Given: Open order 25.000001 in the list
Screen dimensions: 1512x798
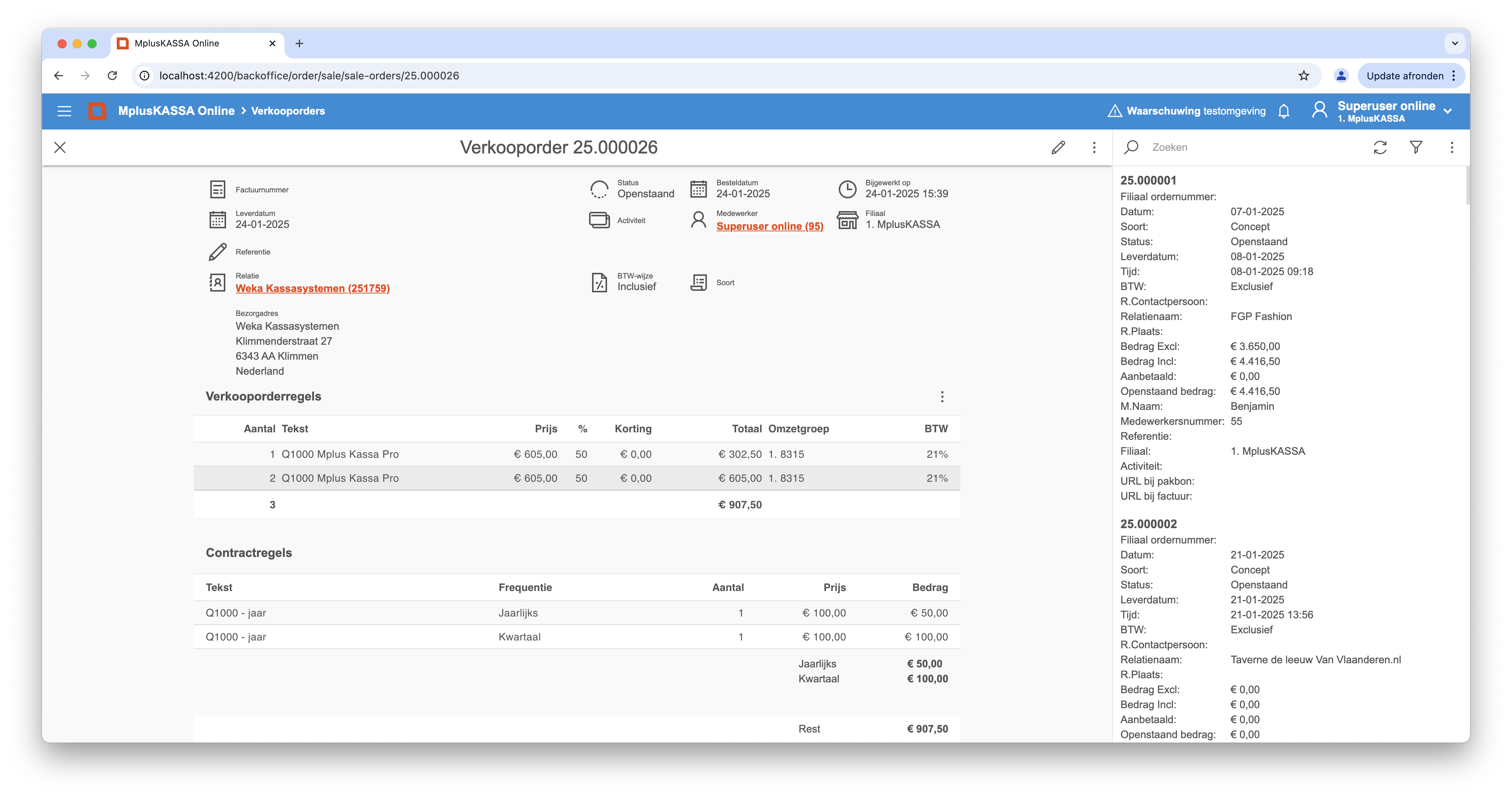Looking at the screenshot, I should tap(1148, 180).
